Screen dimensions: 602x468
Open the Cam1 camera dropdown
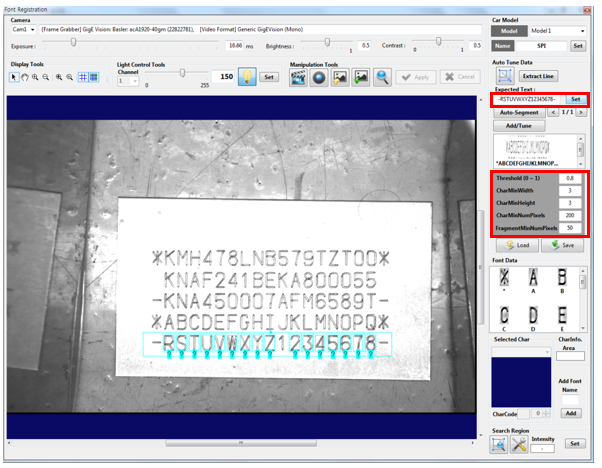[x=24, y=31]
